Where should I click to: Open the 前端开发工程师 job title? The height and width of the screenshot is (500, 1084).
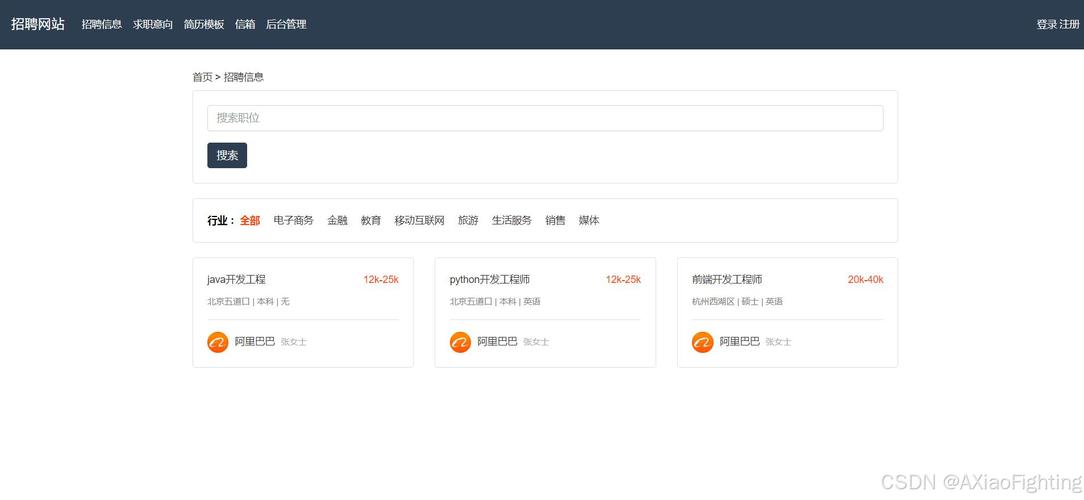click(x=727, y=280)
